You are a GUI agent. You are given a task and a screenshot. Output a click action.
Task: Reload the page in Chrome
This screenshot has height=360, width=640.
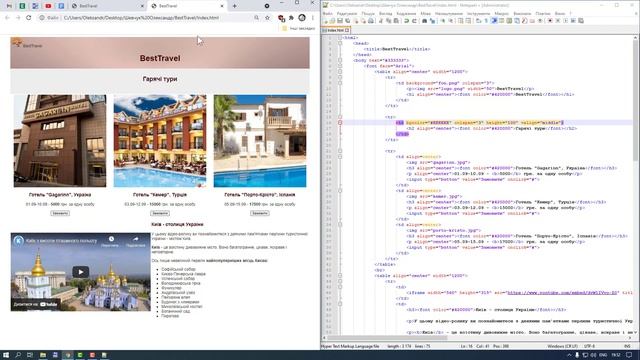[x=29, y=18]
